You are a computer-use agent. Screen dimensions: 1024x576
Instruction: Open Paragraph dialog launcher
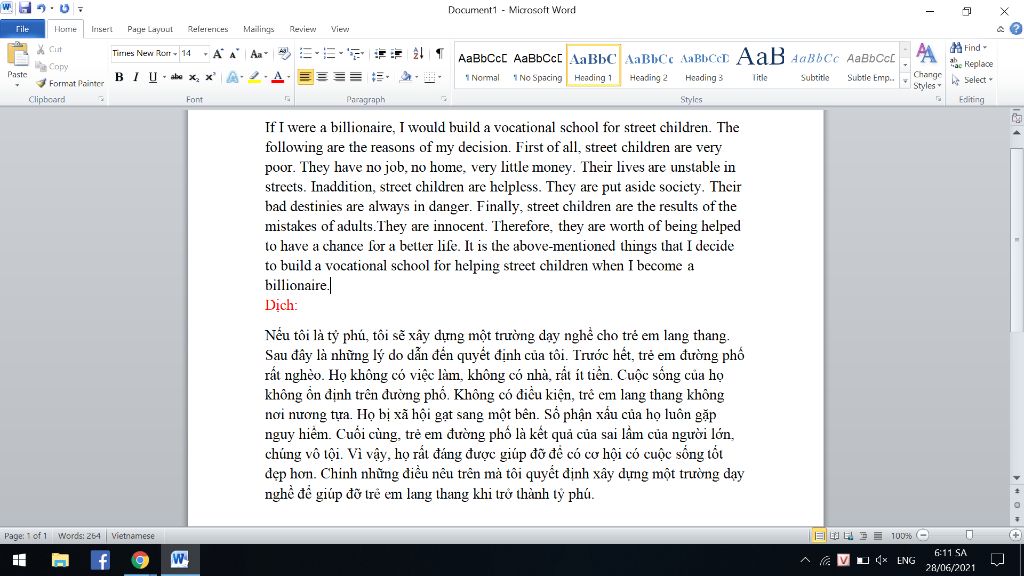tap(444, 99)
